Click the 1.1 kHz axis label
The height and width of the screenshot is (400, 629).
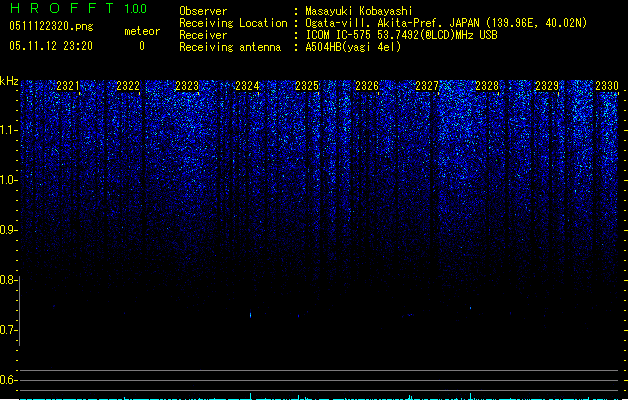pyautogui.click(x=8, y=130)
